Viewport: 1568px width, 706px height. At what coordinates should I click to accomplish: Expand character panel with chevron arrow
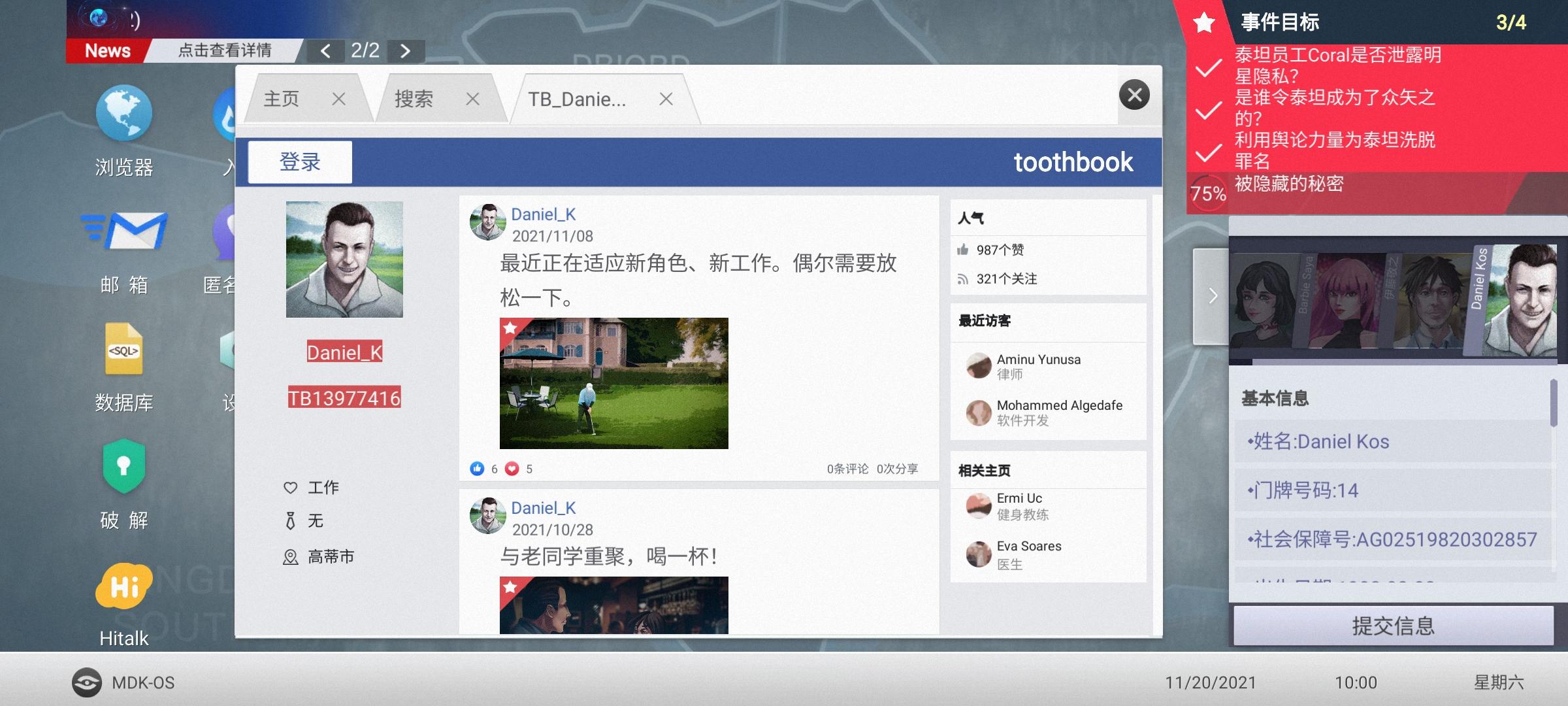point(1212,296)
